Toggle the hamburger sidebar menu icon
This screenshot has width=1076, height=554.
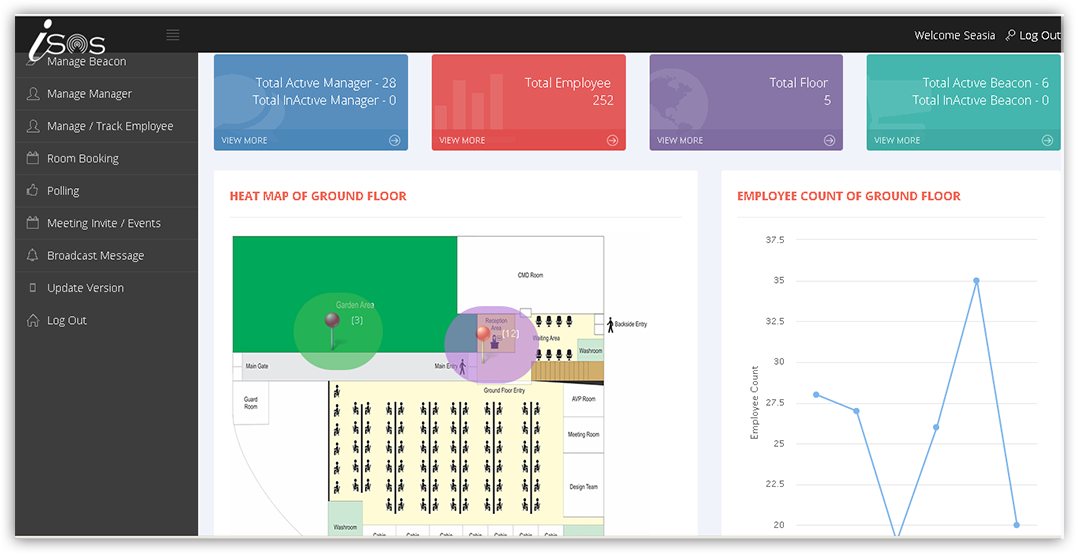tap(173, 34)
